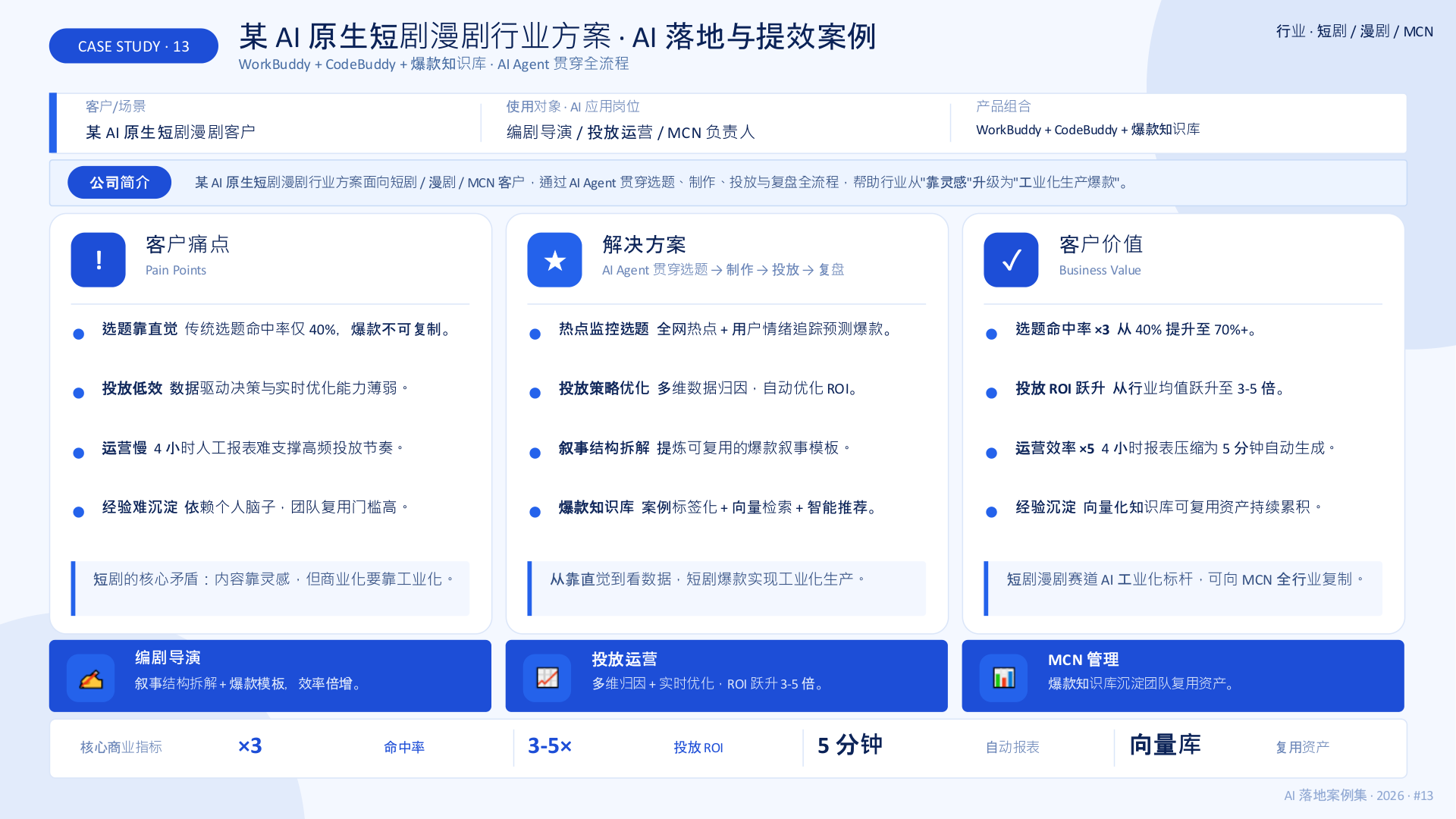The height and width of the screenshot is (819, 1456).
Task: Click the bullet 选题命中率 ×3
Action: point(1137,329)
